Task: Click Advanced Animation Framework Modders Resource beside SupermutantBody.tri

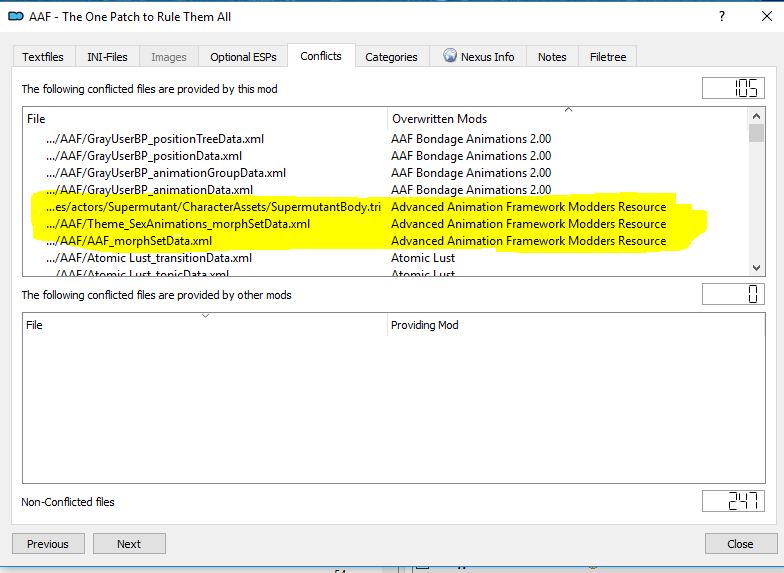Action: pos(528,206)
